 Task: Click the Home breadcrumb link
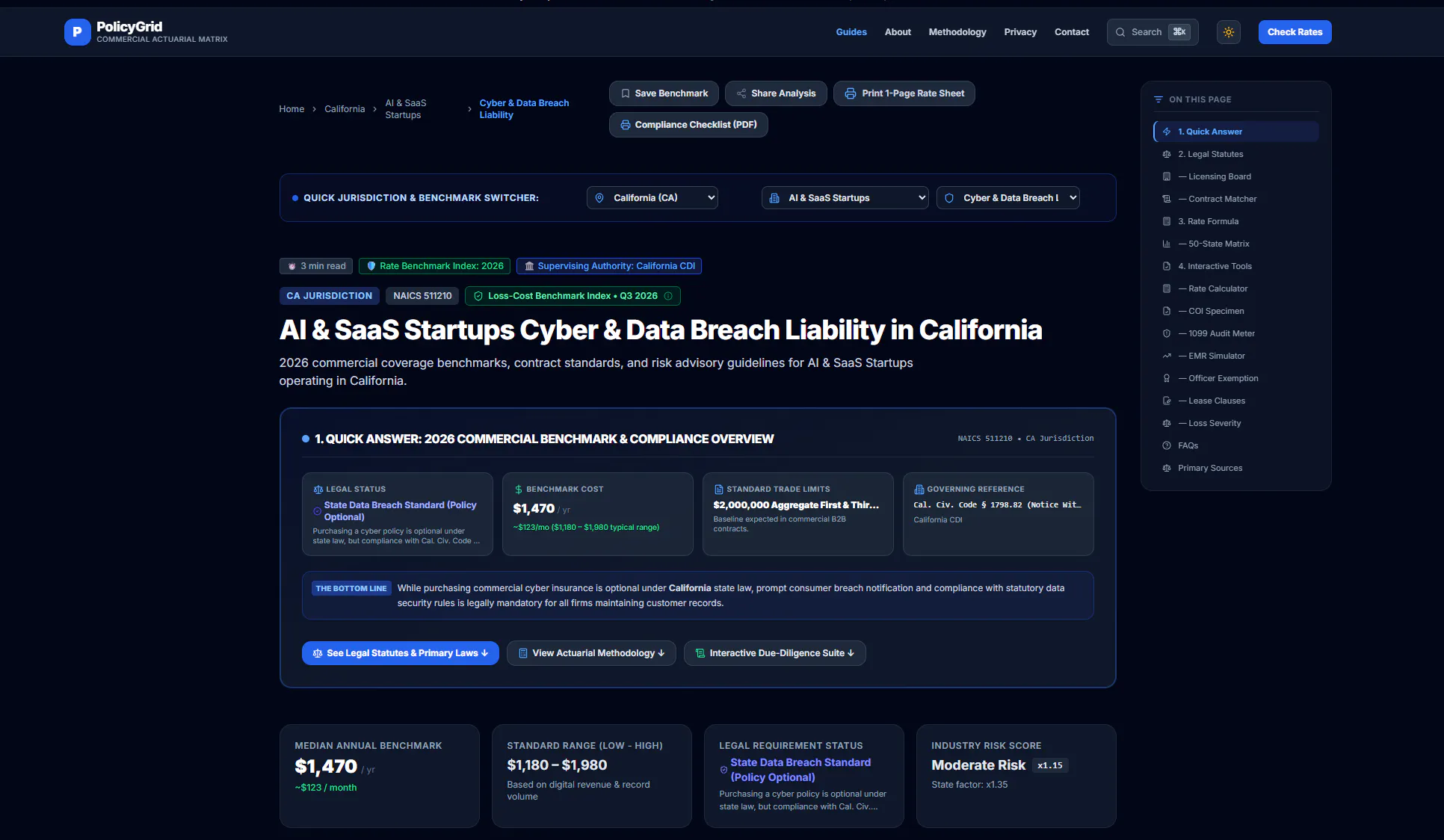[291, 109]
